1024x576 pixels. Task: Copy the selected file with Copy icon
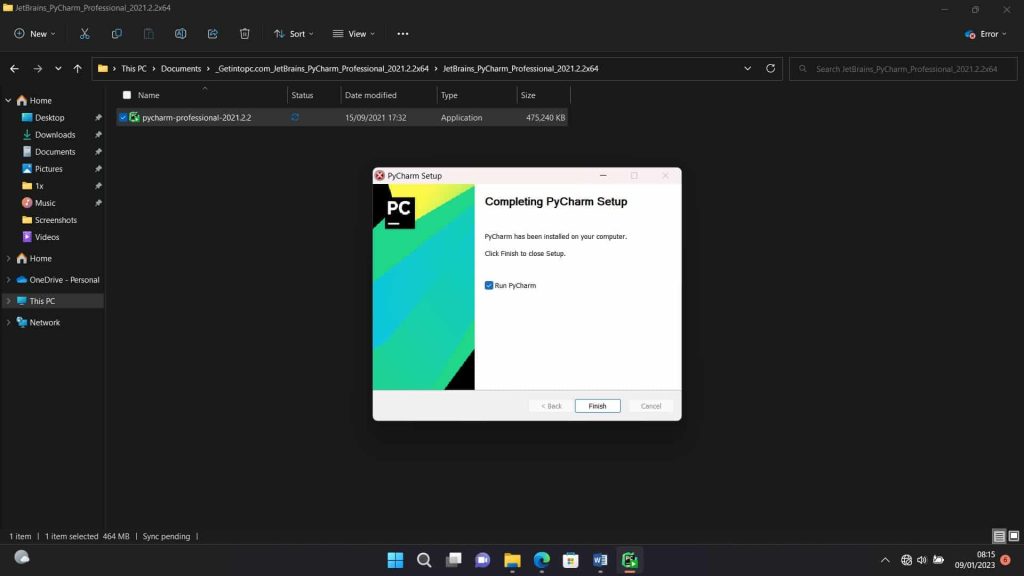tap(117, 33)
